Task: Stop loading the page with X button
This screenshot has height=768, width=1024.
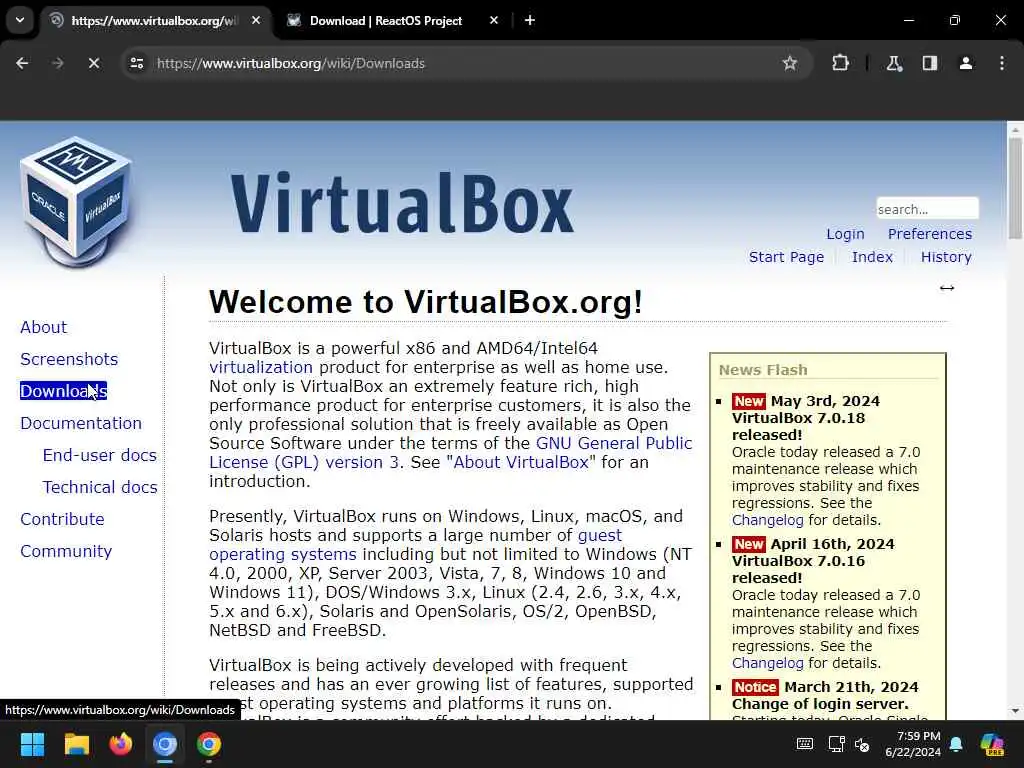Action: tap(93, 63)
